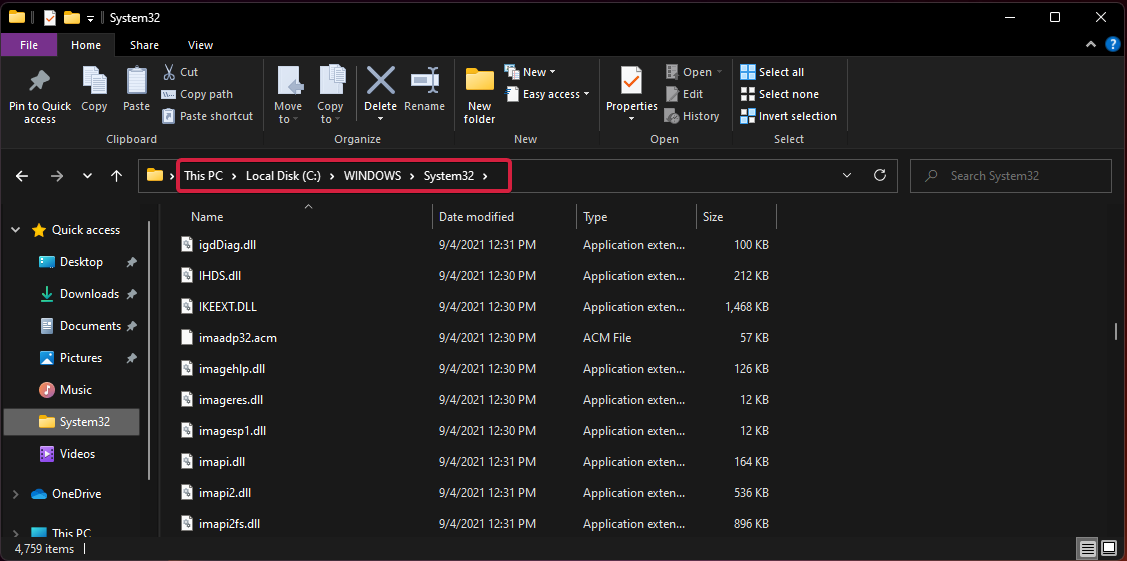
Task: Expand the chevron after WINDOWS in address bar
Action: [x=413, y=176]
